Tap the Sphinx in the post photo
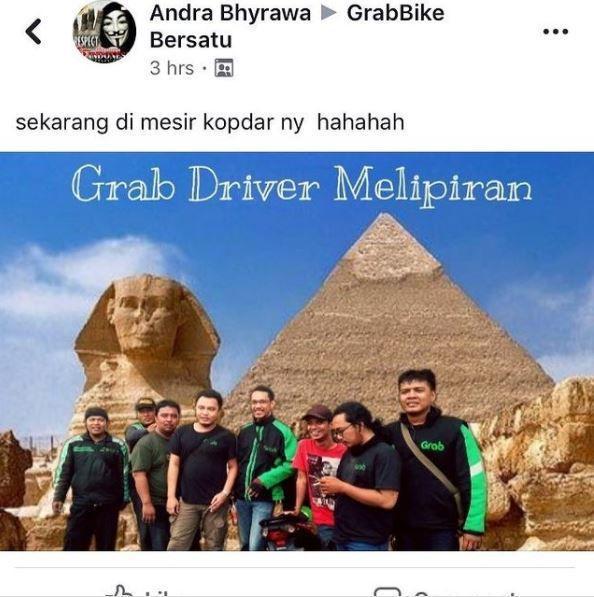The height and width of the screenshot is (597, 594). [x=147, y=343]
